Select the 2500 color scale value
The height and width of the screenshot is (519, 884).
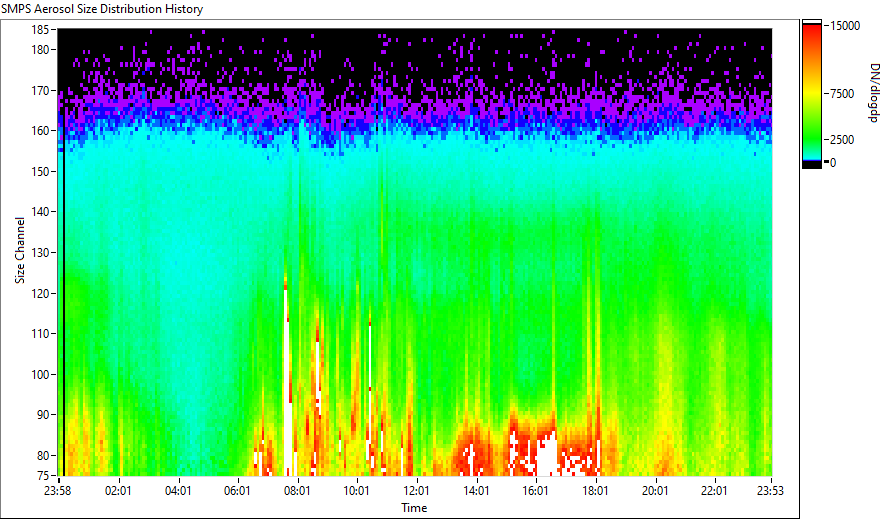coord(842,140)
